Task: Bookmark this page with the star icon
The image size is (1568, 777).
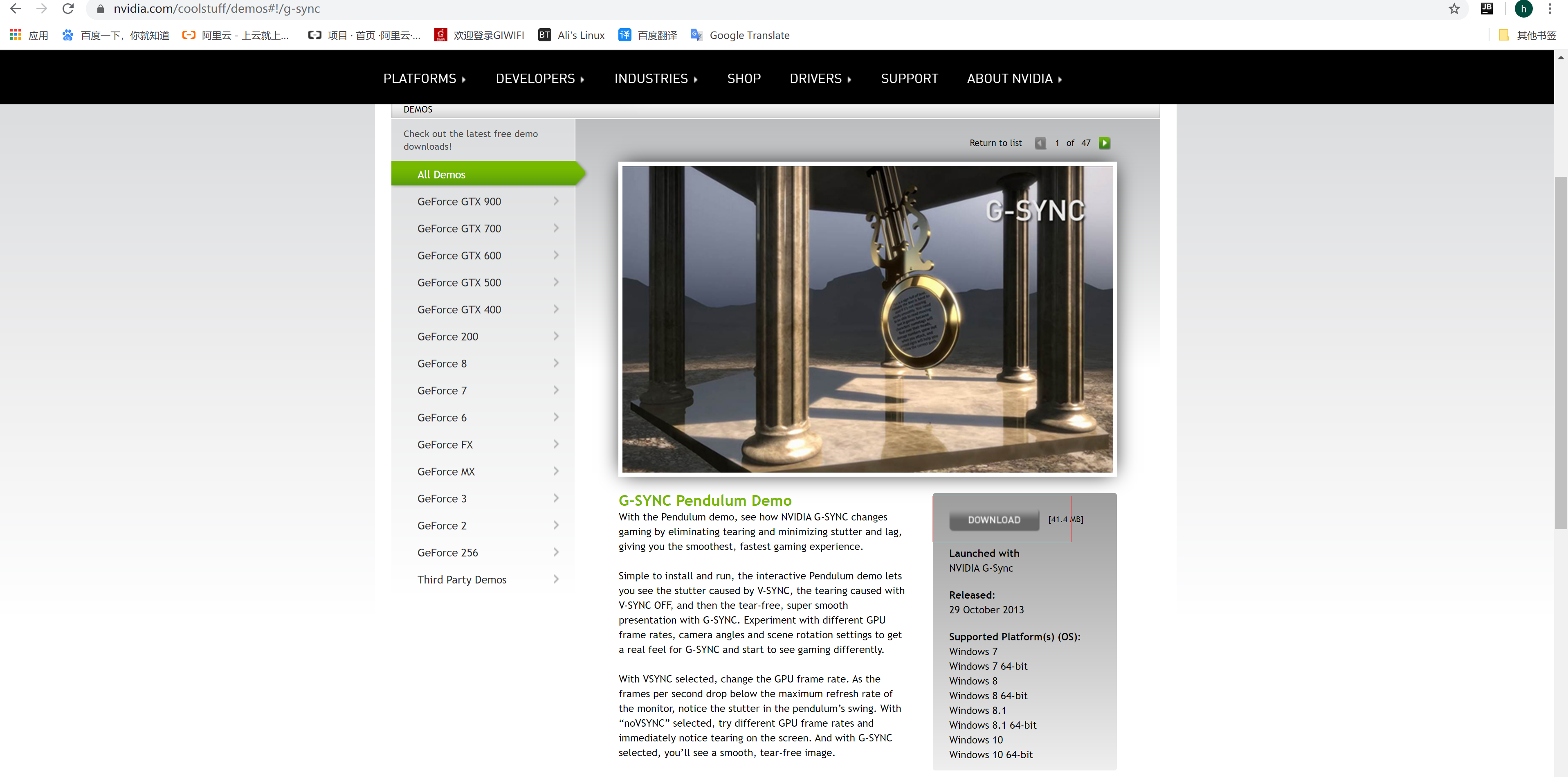Action: [1453, 9]
